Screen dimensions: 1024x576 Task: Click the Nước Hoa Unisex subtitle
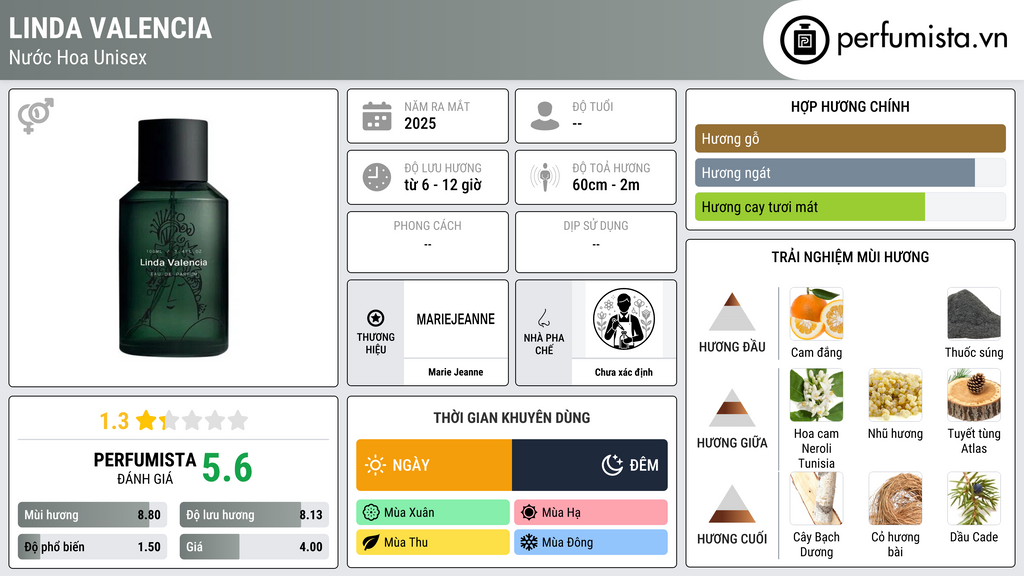pos(78,57)
